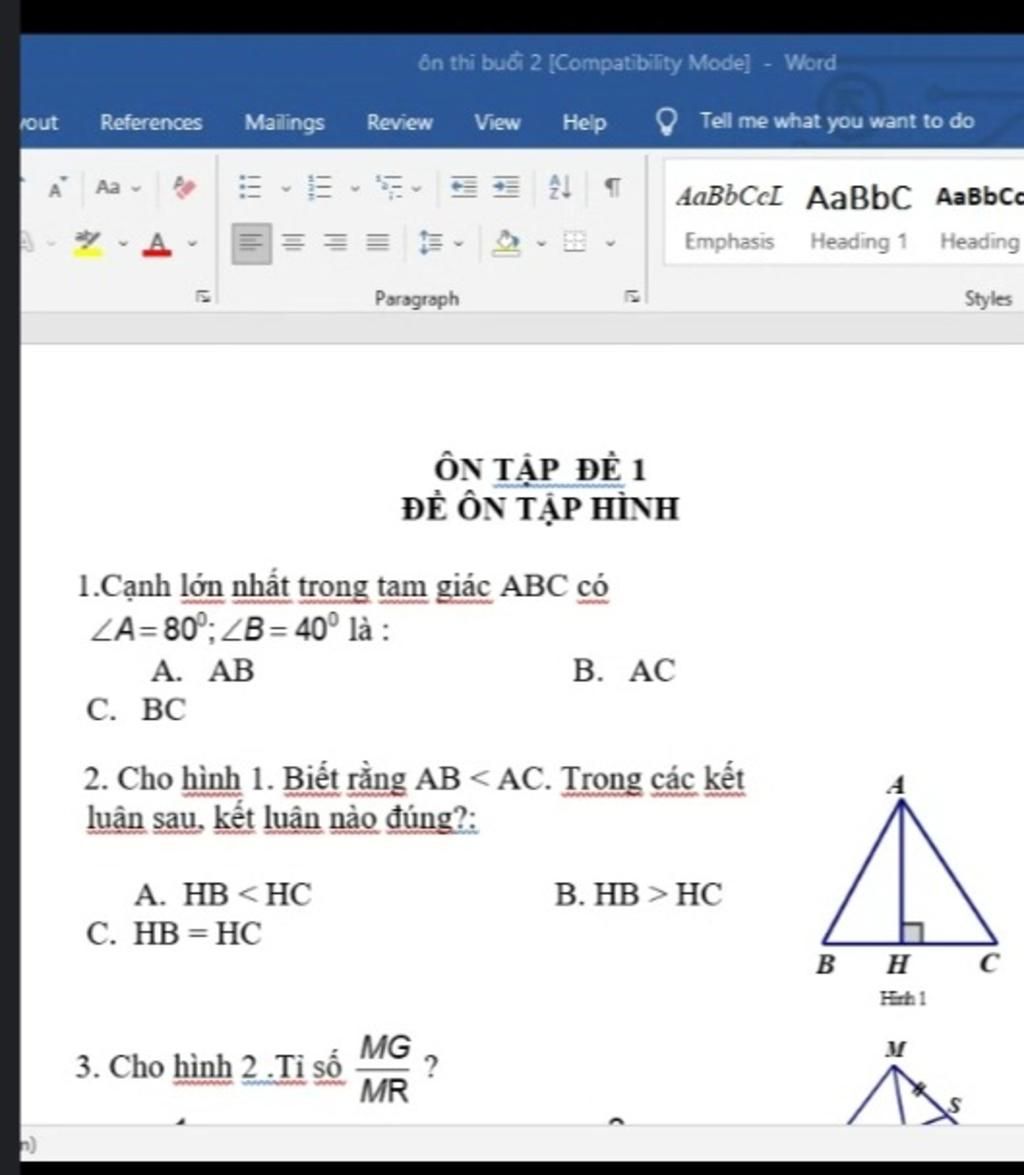
Task: Select the triangle figure with vertex M
Action: tap(905, 1083)
